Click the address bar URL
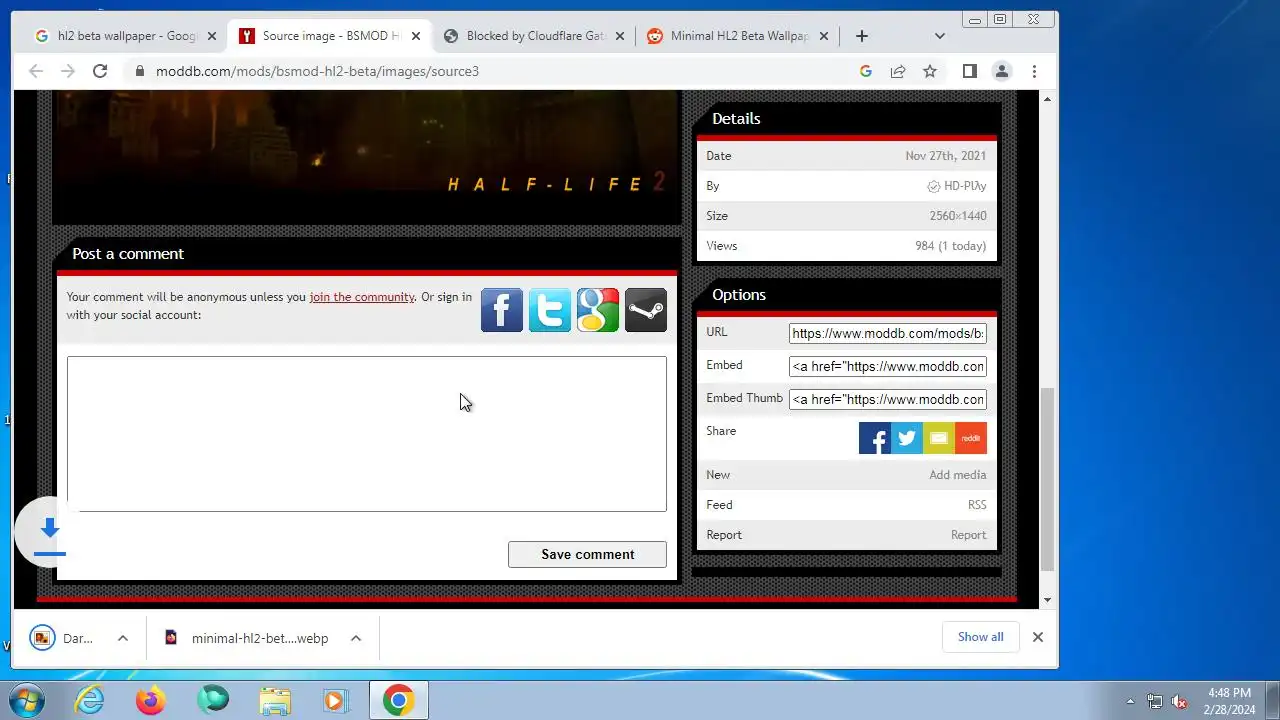The image size is (1280, 720). [x=317, y=71]
